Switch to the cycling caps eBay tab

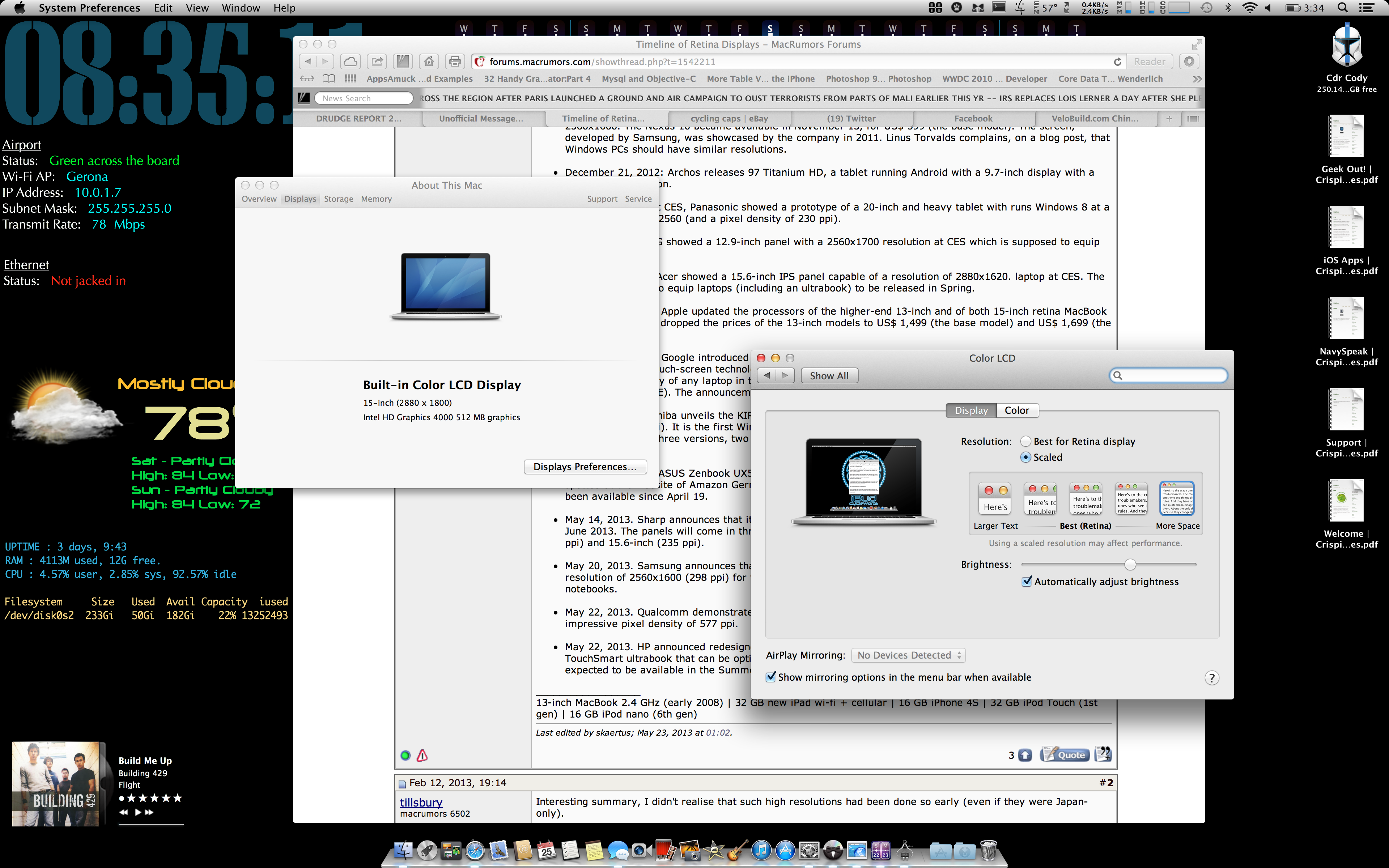click(729, 118)
